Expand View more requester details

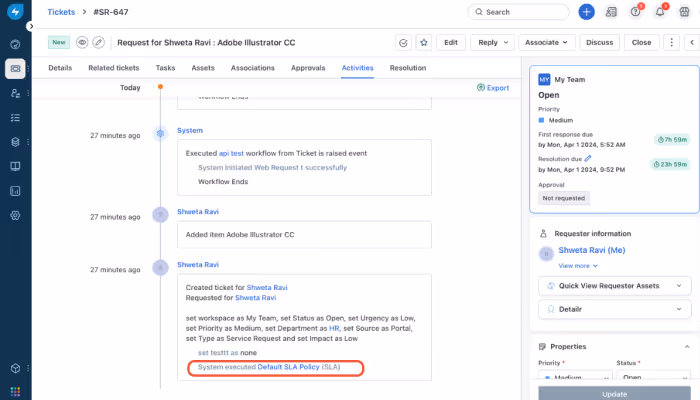tap(578, 266)
